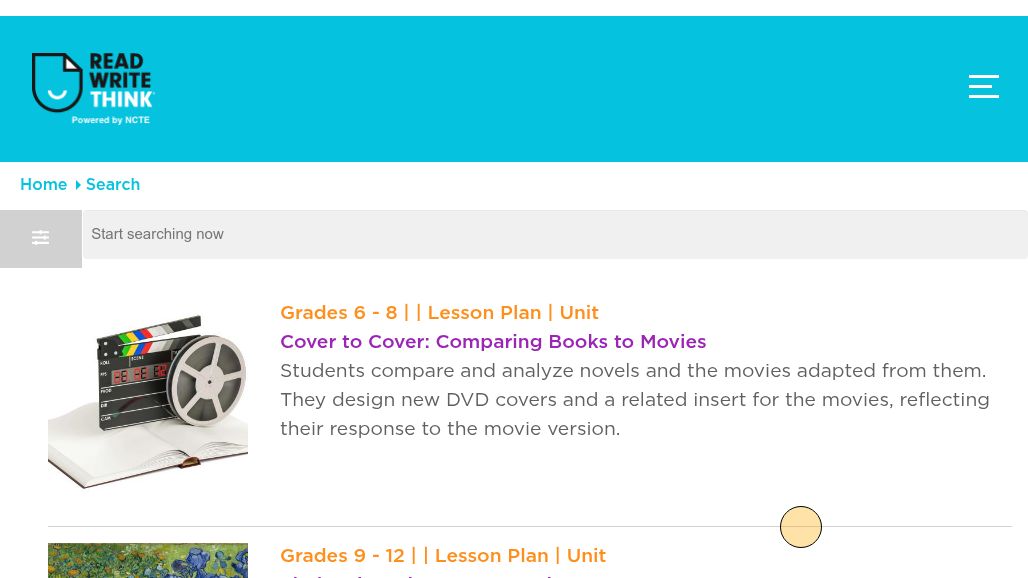
Task: Open the Search breadcrumb link
Action: tap(113, 184)
